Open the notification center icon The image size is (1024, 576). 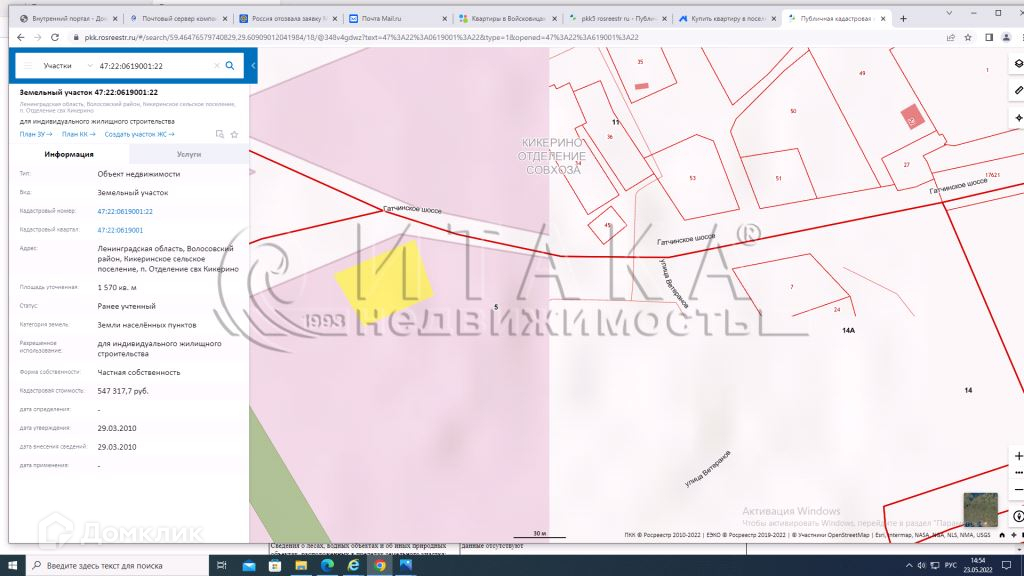(x=1006, y=566)
